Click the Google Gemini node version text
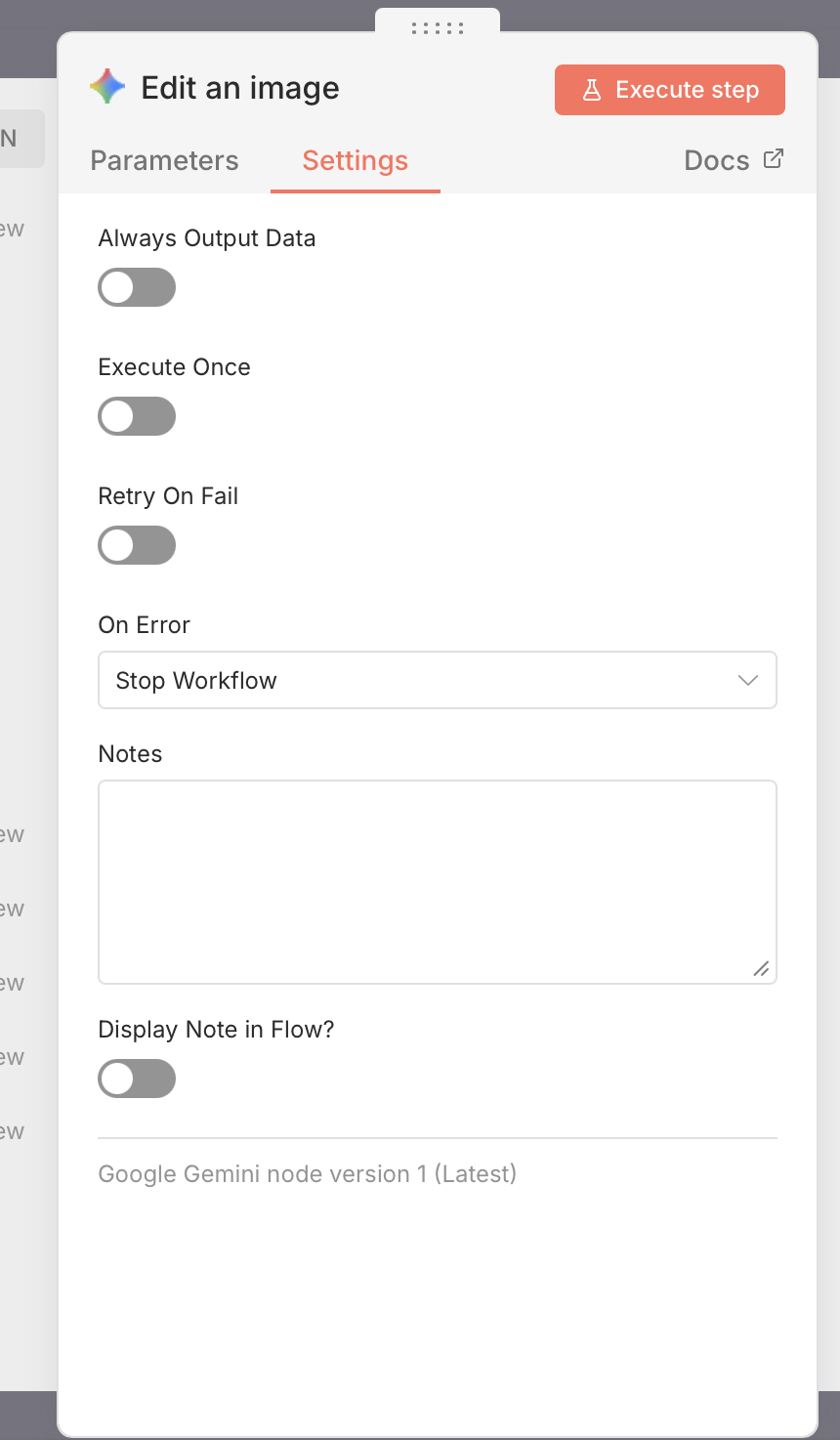Viewport: 840px width, 1440px height. click(x=307, y=1174)
